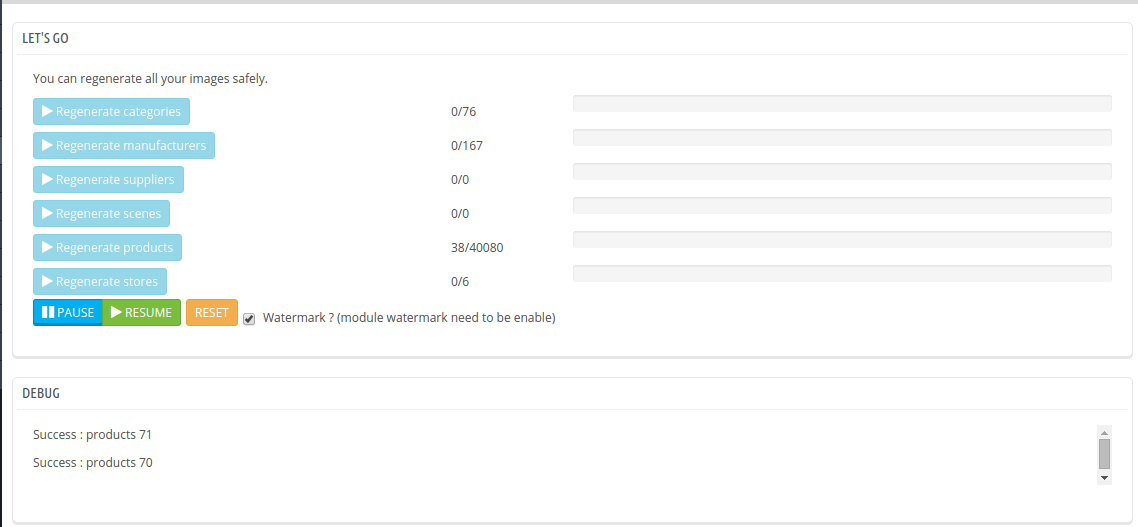Click the play icon on Regenerate scenes

coord(47,213)
